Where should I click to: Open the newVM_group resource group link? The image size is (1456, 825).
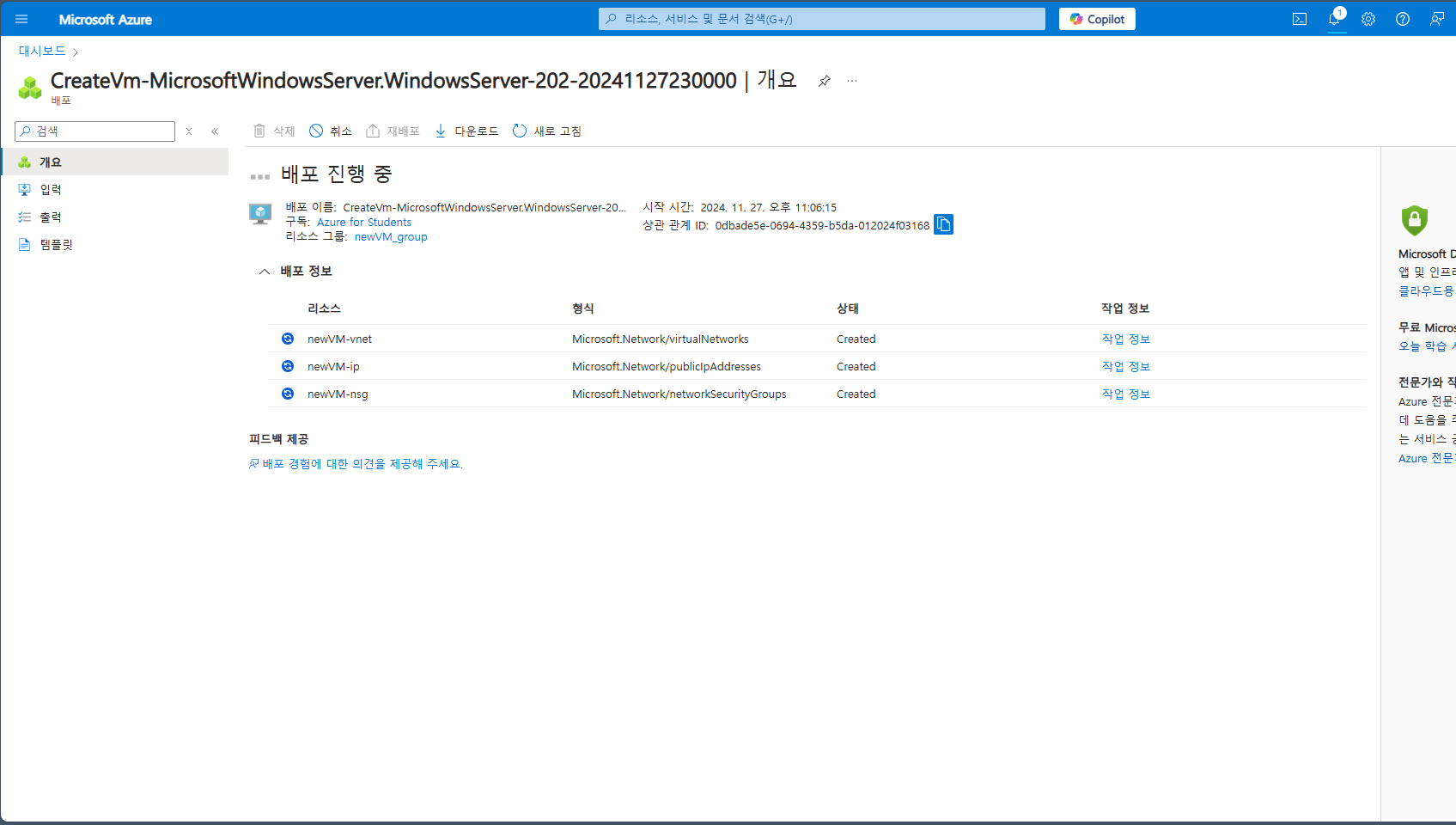(x=391, y=236)
